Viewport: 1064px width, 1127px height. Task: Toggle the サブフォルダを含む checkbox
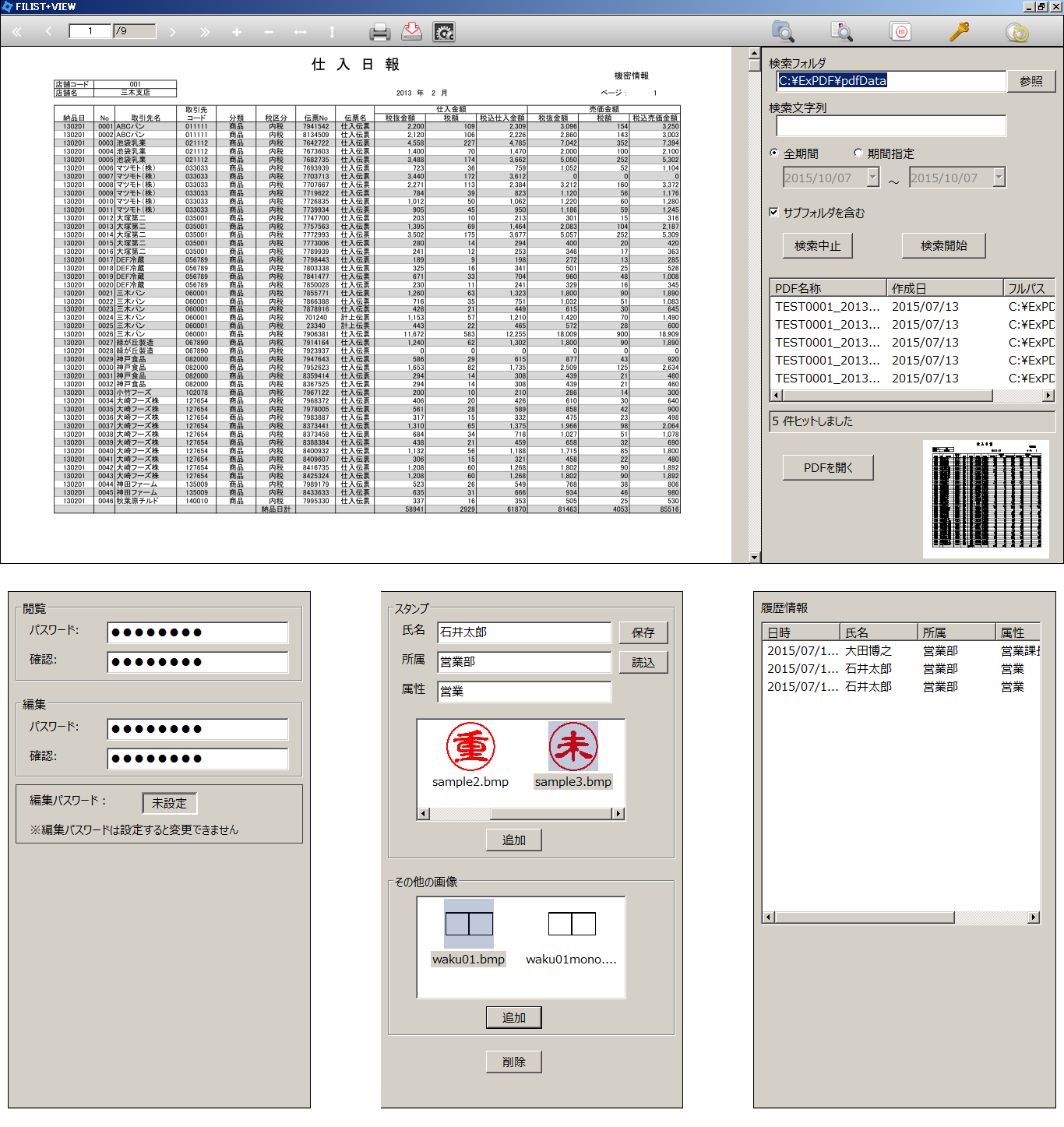(773, 213)
